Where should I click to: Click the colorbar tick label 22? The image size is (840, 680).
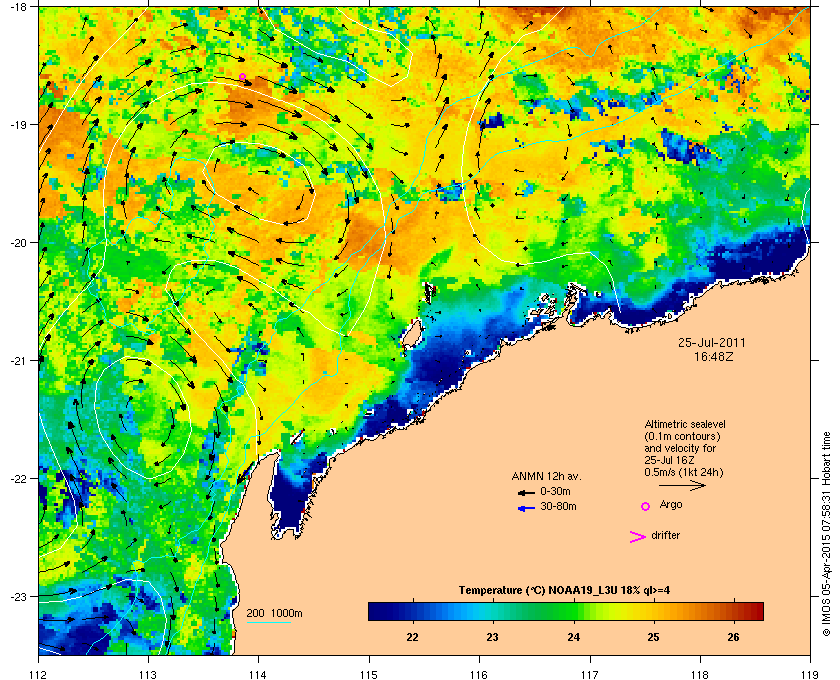[x=412, y=637]
